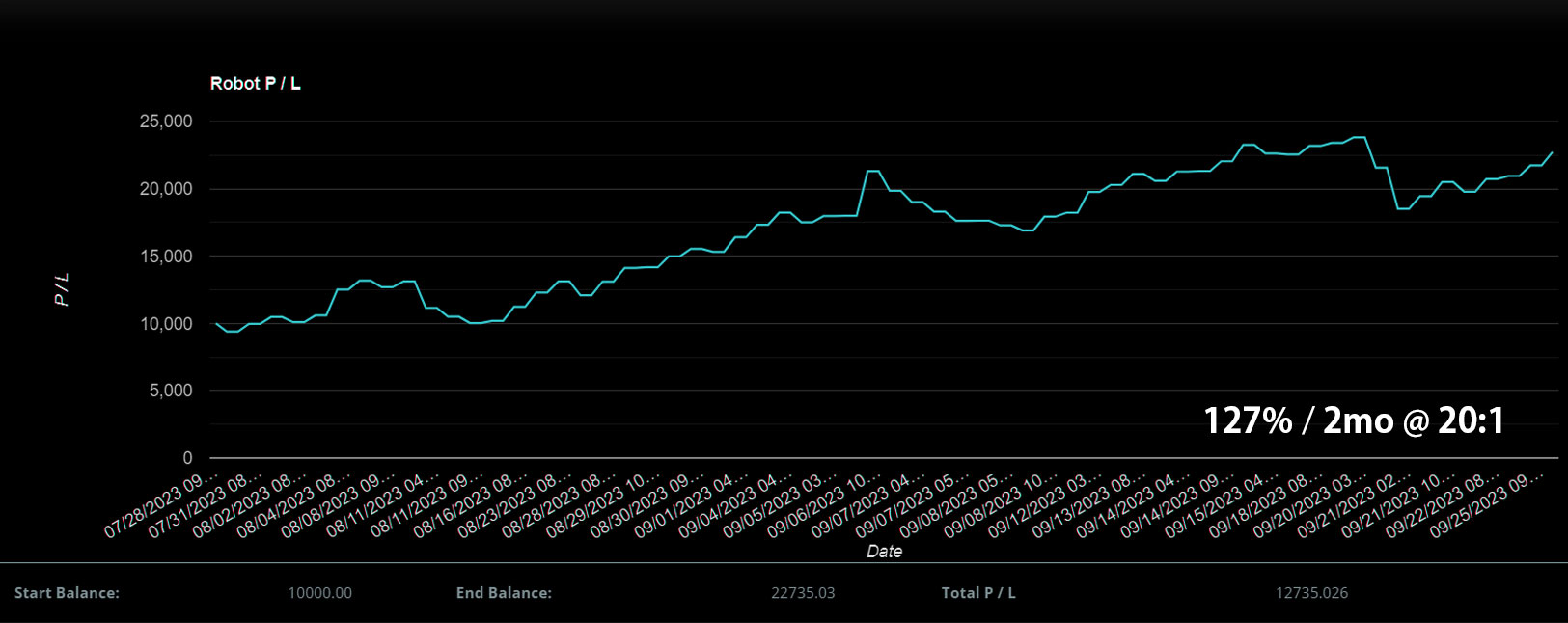Image resolution: width=1568 pixels, height=623 pixels.
Task: Click the Start Balance label
Action: [67, 593]
